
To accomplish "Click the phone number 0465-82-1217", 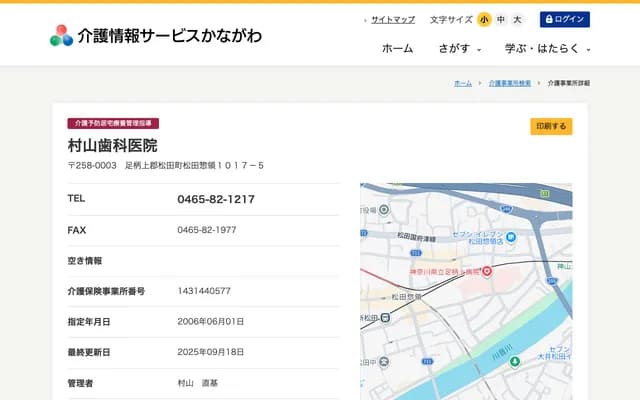I will click(x=216, y=199).
